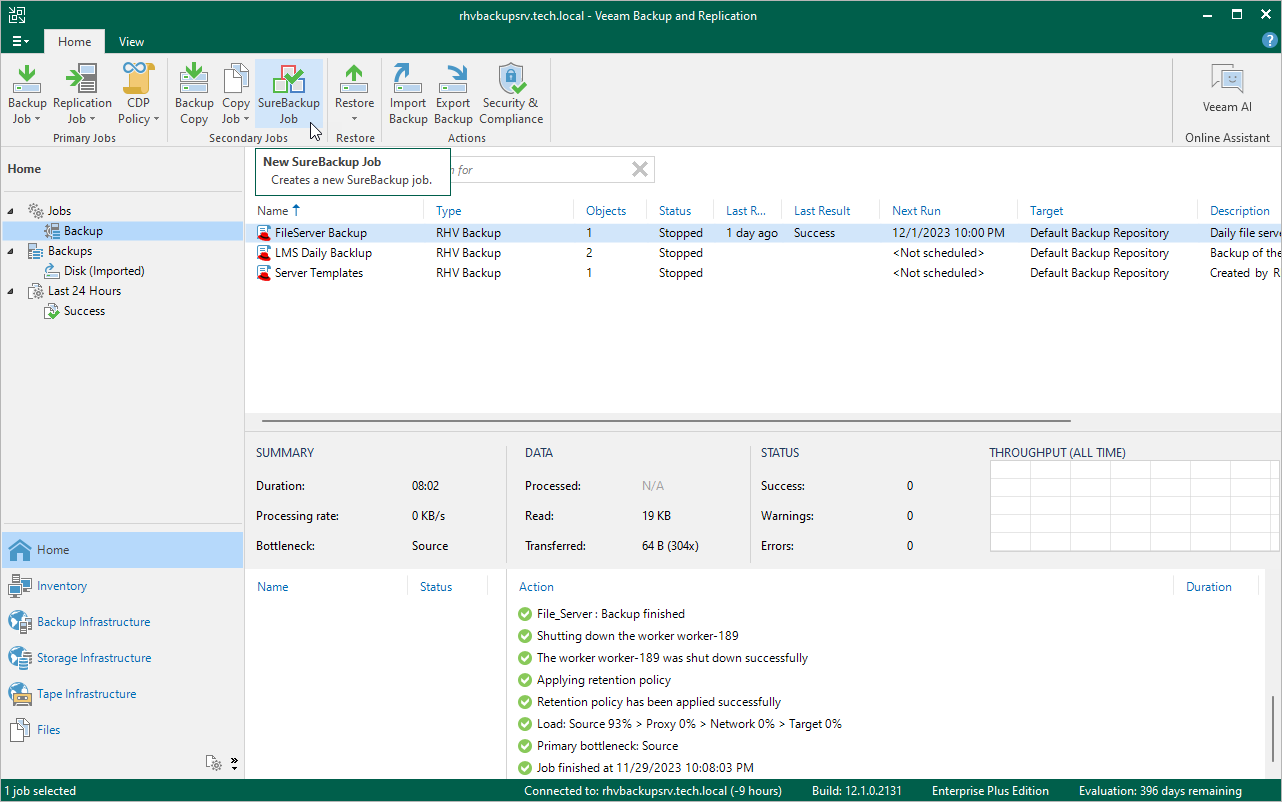Click 'Shutting down the worker worker-189' entry
The height and width of the screenshot is (802, 1282).
click(x=637, y=636)
